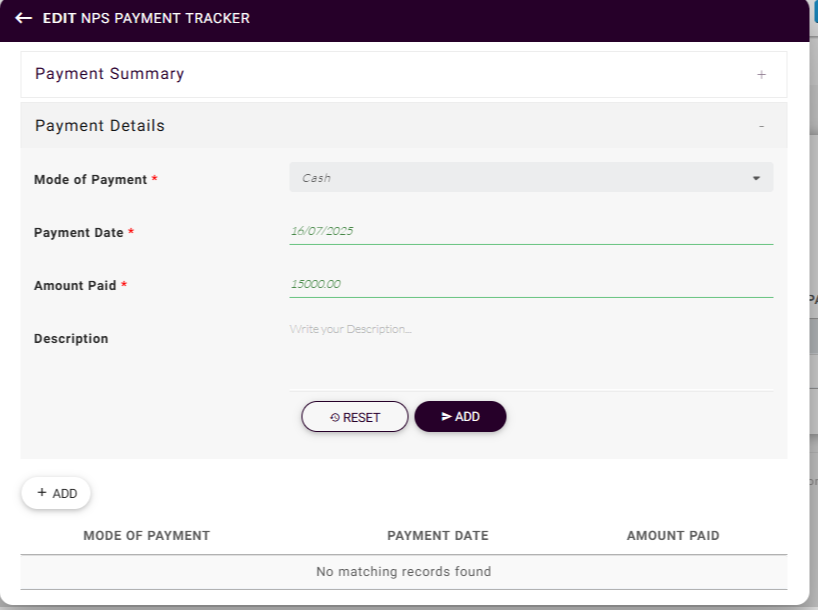The image size is (818, 610).
Task: Click the Payment Date form label
Action: pyautogui.click(x=79, y=233)
